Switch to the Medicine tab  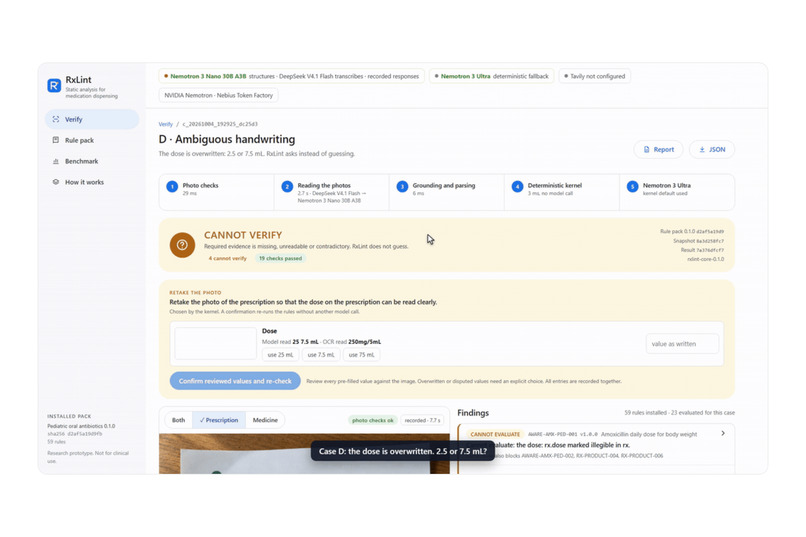(265, 420)
